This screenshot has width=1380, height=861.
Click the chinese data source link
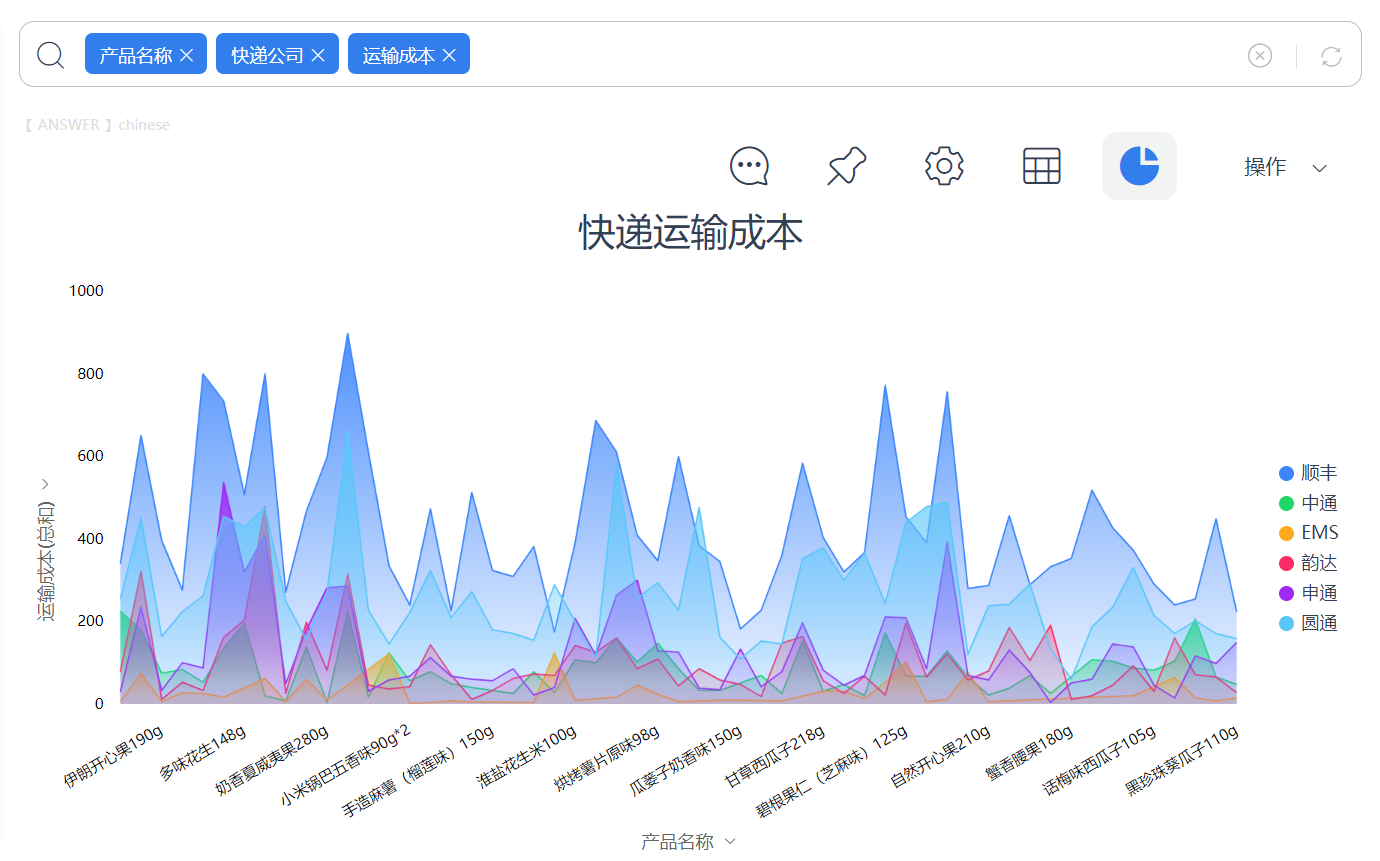coord(143,124)
